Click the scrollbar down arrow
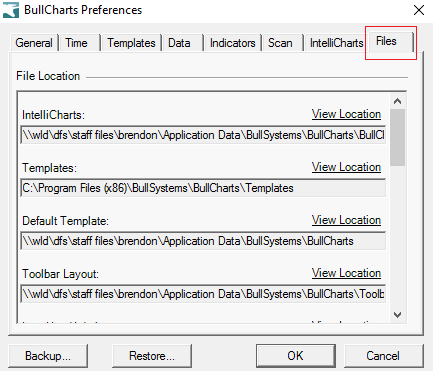Viewport: 433px width, 371px height. (397, 314)
